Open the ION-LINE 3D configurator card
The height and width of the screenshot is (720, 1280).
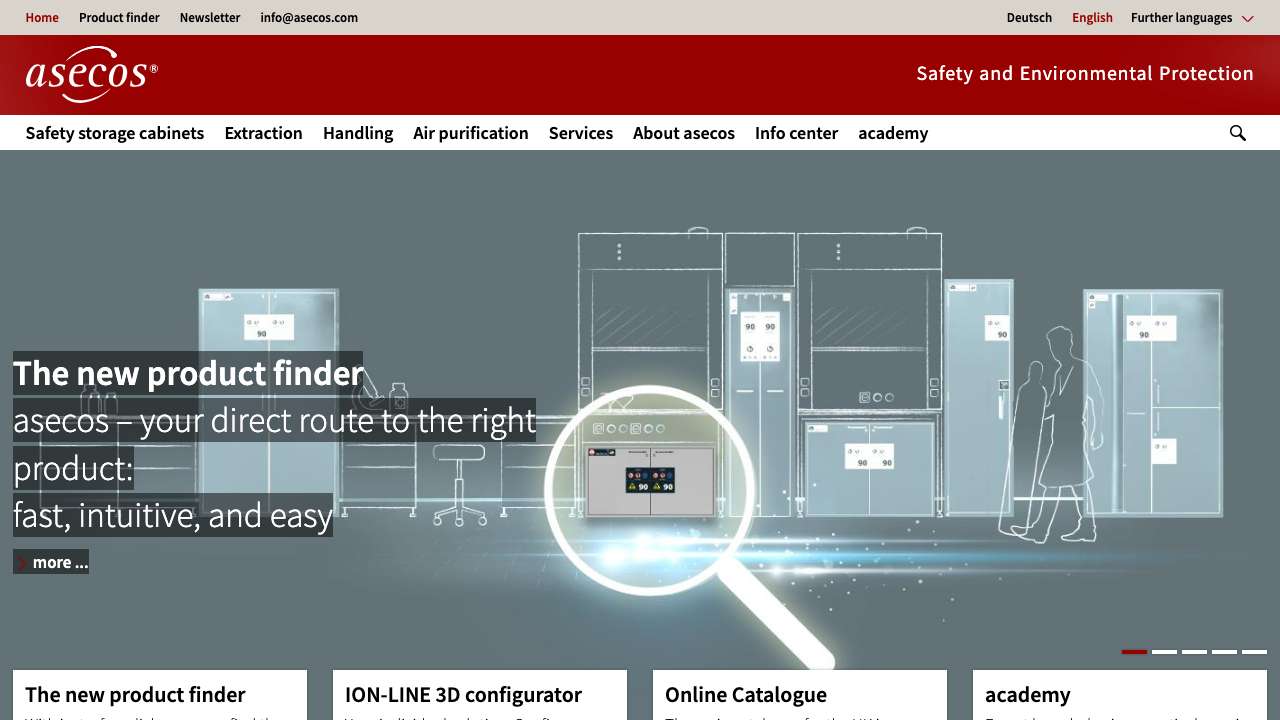point(463,695)
